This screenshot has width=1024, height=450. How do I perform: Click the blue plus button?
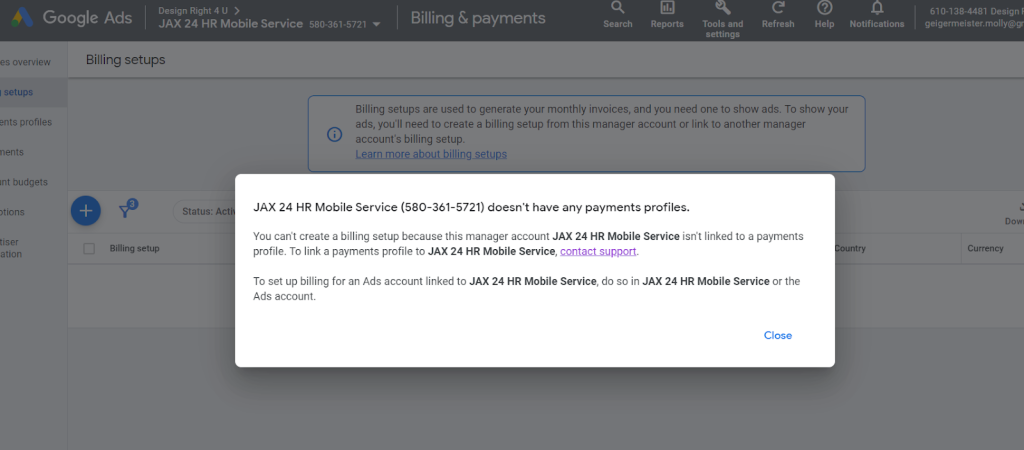[x=86, y=211]
